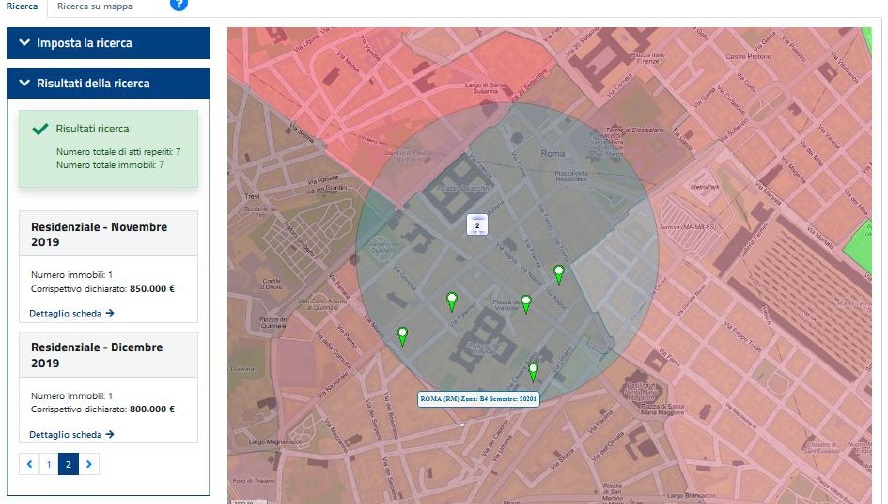Click the map cluster marker labeled 2
The width and height of the screenshot is (888, 504).
tap(477, 225)
